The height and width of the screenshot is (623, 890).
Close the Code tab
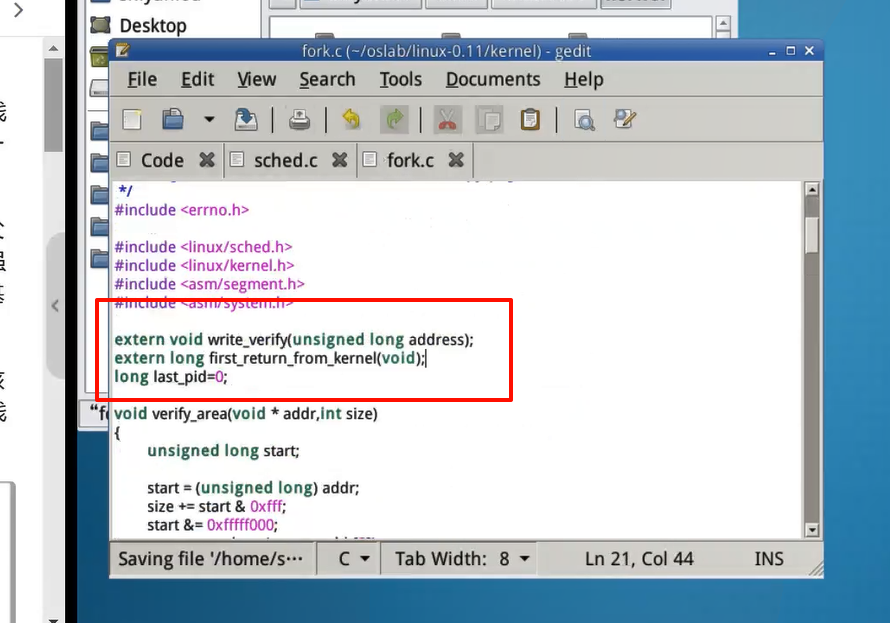(206, 160)
